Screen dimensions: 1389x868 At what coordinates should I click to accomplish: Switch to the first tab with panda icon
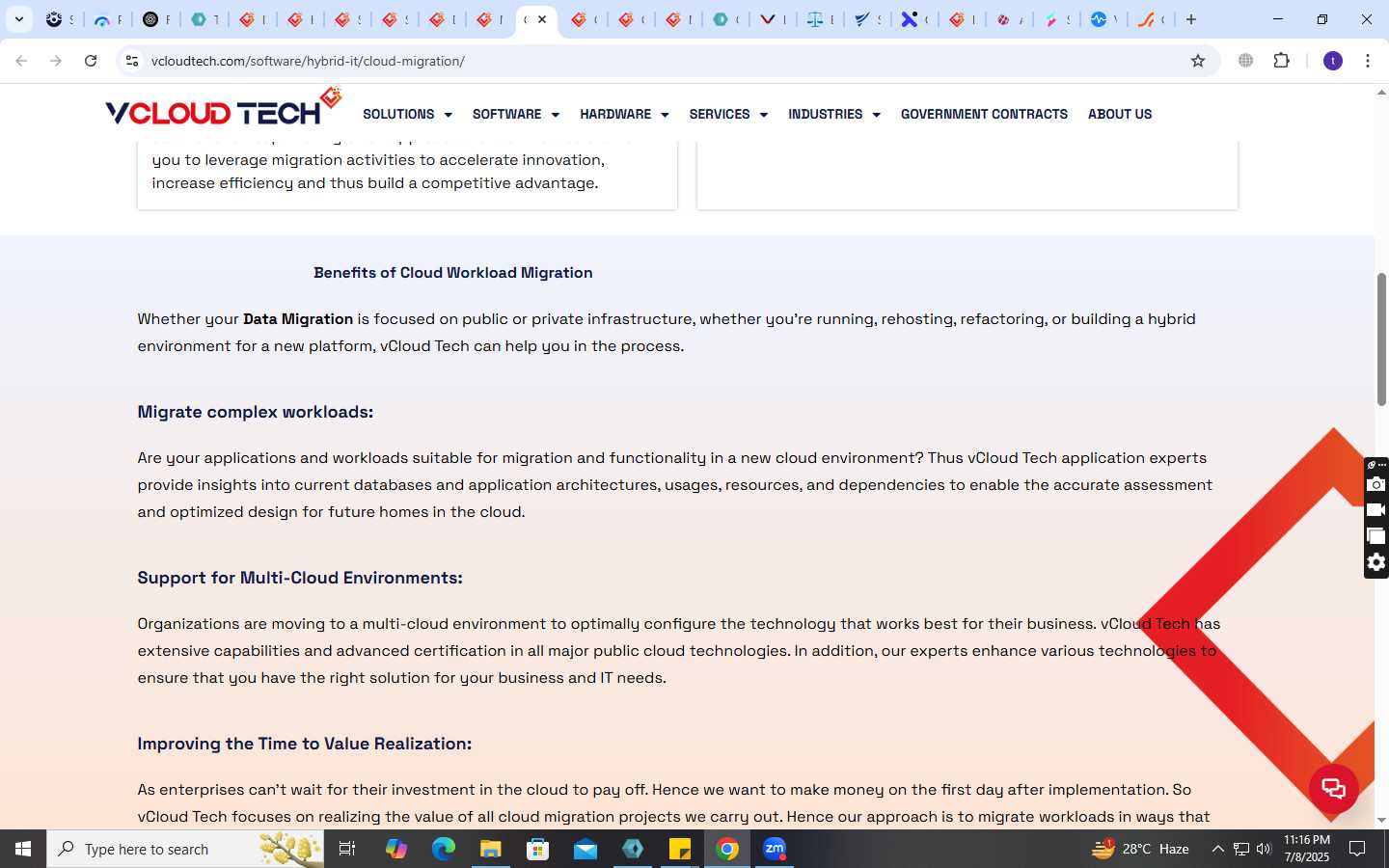click(x=55, y=19)
